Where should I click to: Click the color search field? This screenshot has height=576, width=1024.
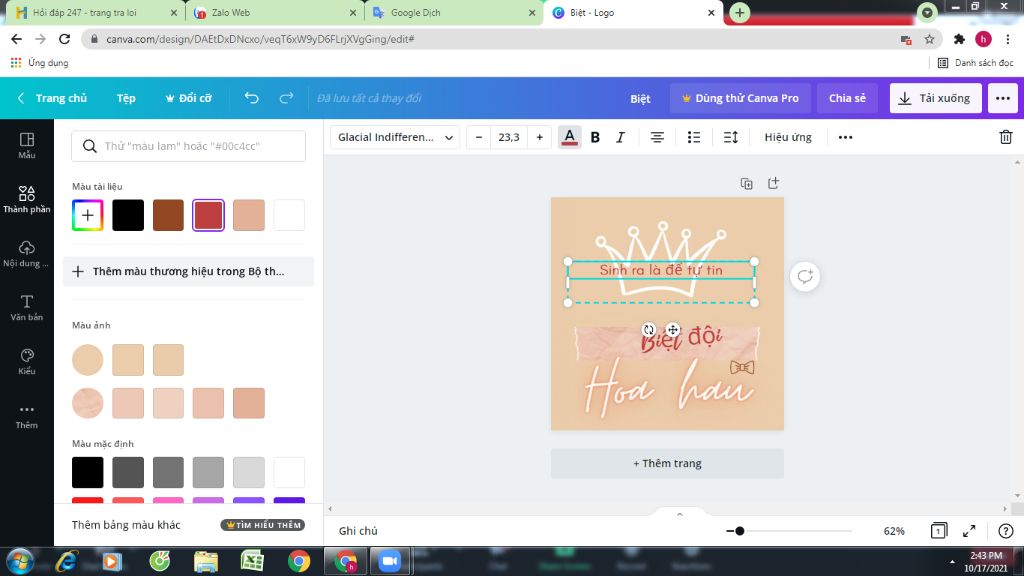point(188,146)
